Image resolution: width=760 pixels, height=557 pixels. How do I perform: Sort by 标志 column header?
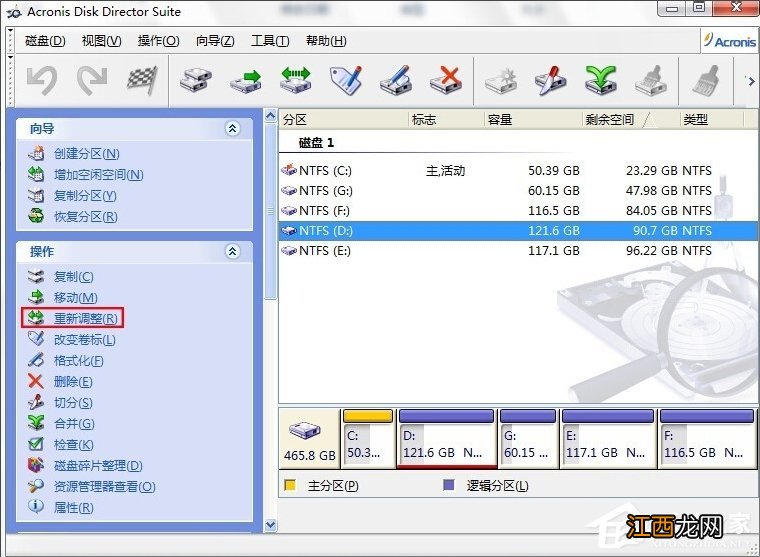pos(446,119)
